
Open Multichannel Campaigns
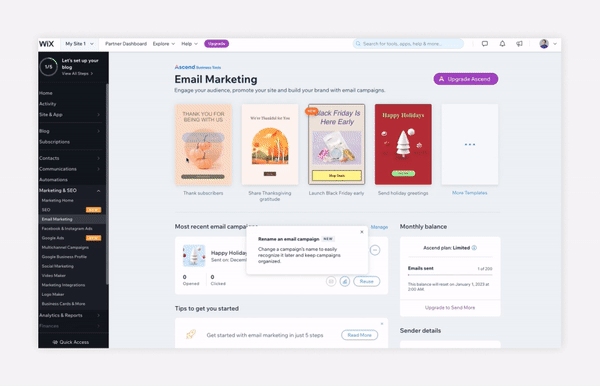pyautogui.click(x=65, y=248)
